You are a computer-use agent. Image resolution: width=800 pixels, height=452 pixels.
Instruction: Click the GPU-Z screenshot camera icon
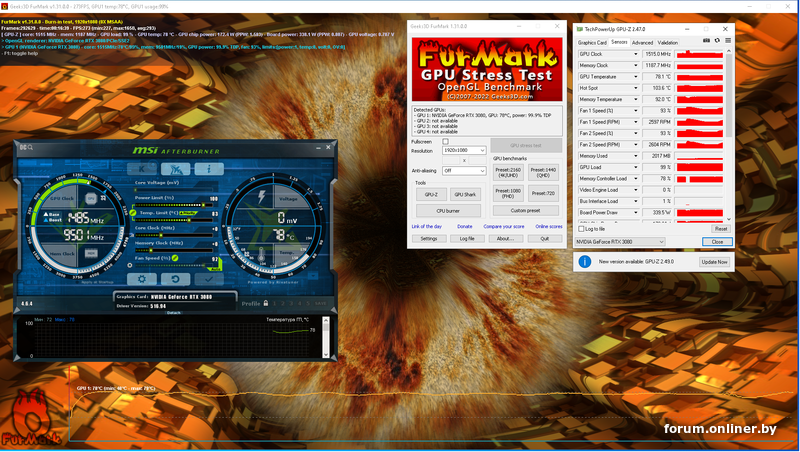(706, 40)
